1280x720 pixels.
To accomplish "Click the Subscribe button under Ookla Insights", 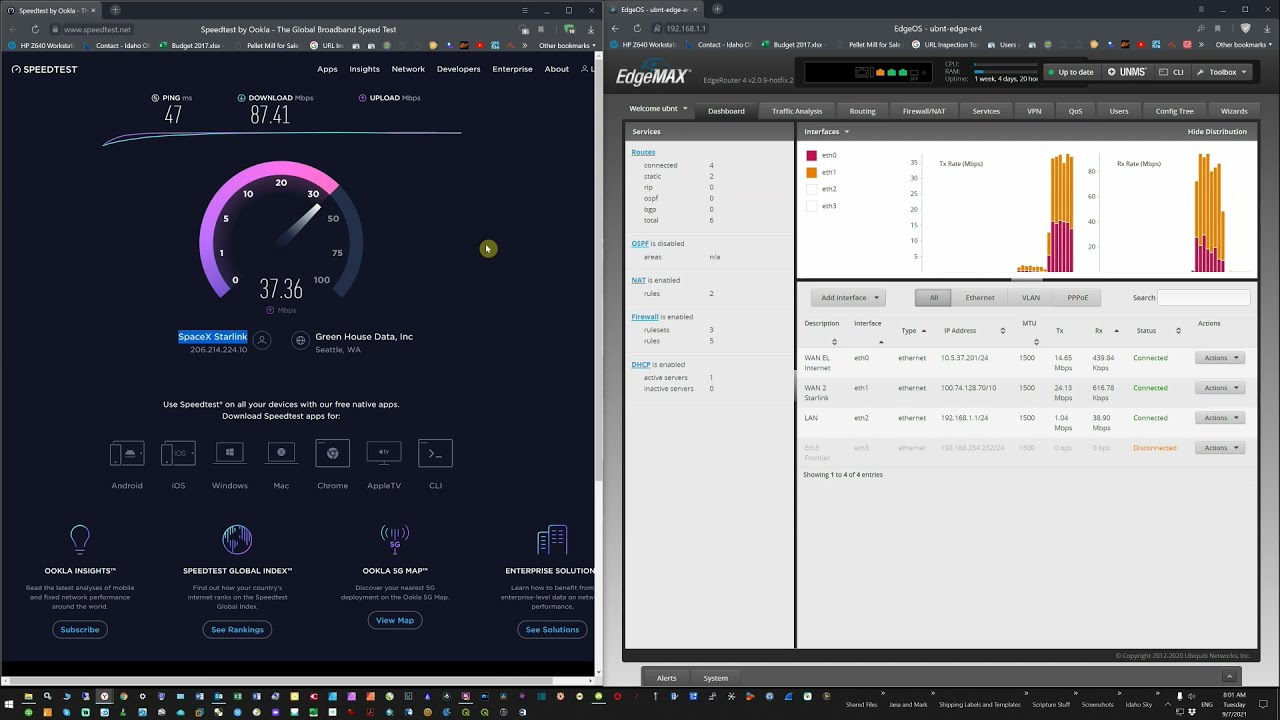I will [80, 629].
